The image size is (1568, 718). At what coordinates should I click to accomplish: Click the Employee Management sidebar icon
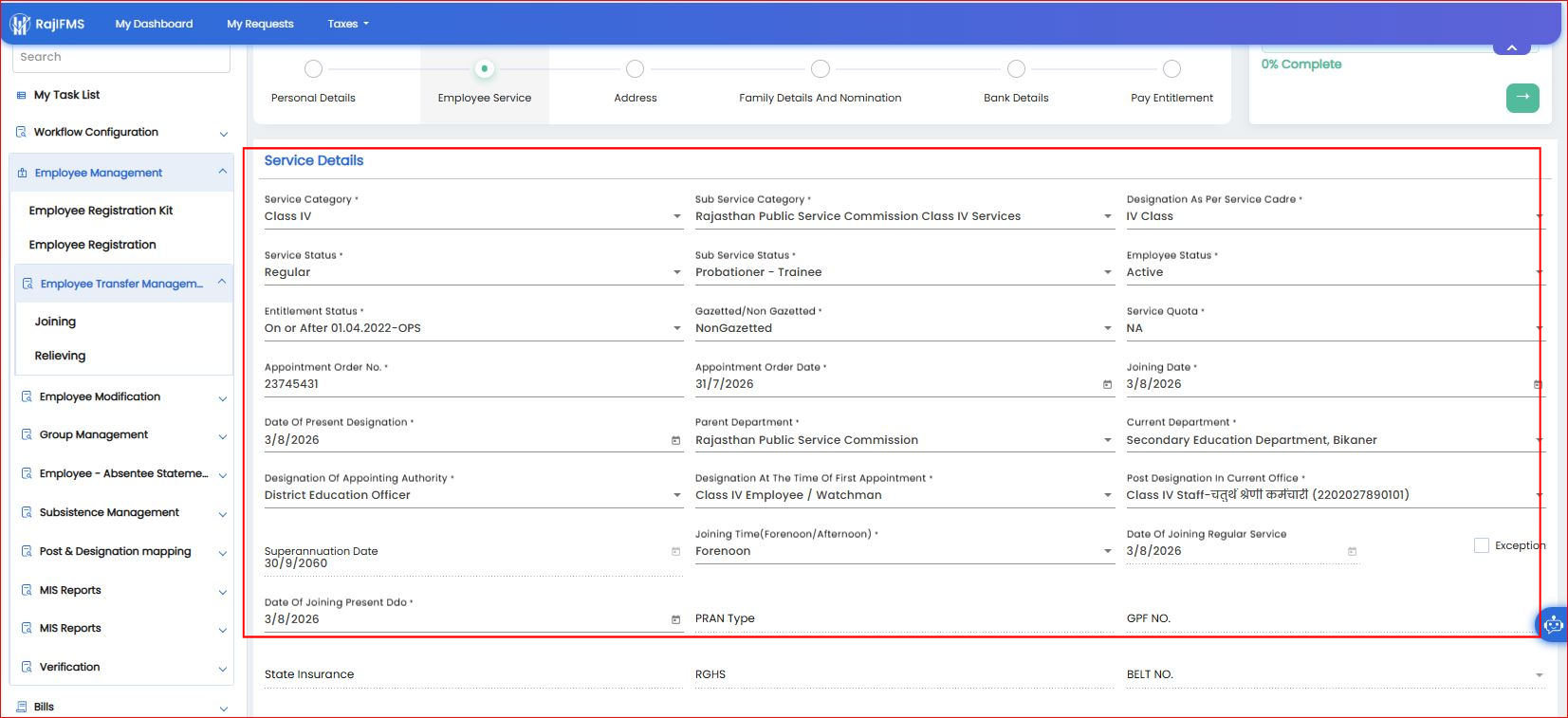pyautogui.click(x=23, y=173)
